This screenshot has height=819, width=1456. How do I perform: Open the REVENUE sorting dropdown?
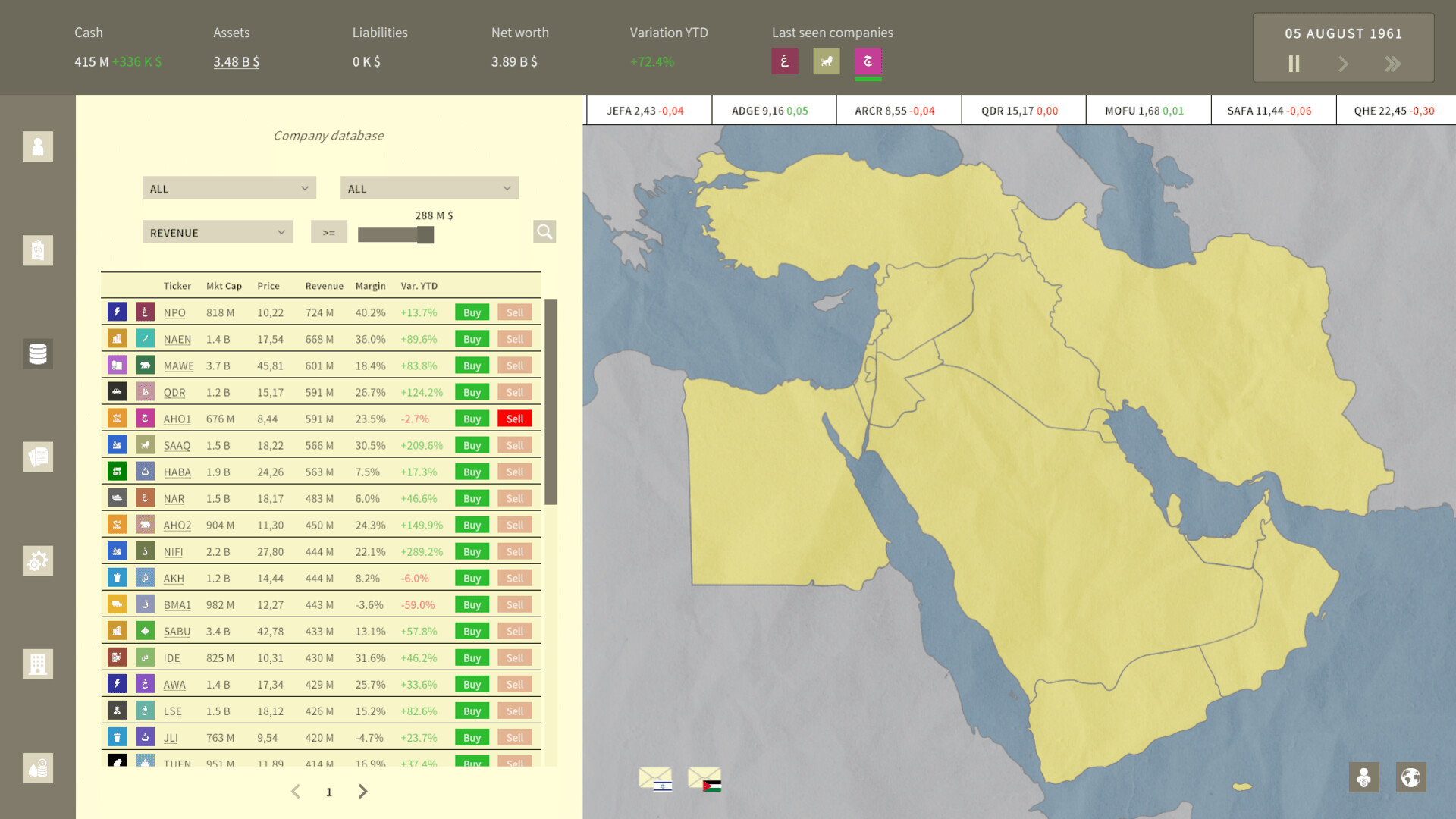(x=217, y=231)
